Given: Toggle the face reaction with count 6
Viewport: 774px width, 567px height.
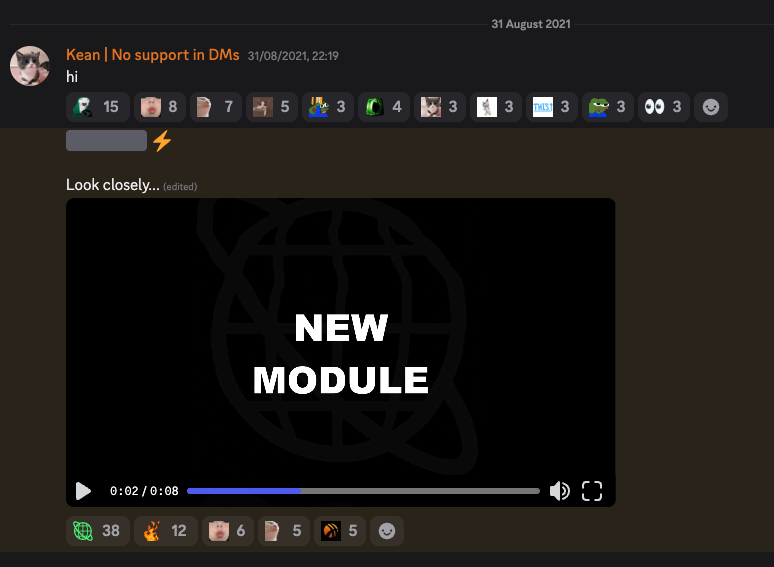Looking at the screenshot, I should (x=228, y=531).
